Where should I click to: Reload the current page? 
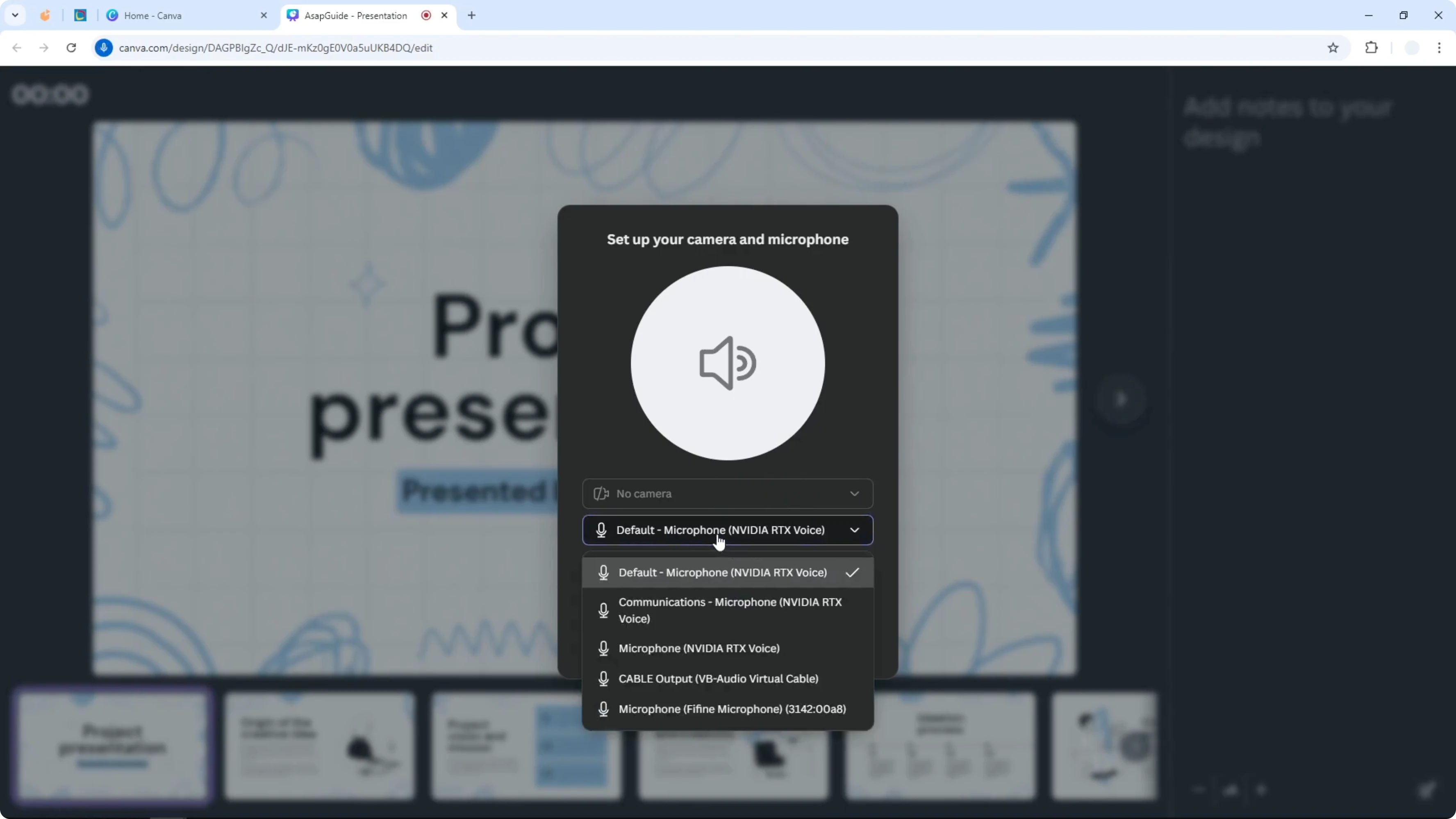pos(71,48)
